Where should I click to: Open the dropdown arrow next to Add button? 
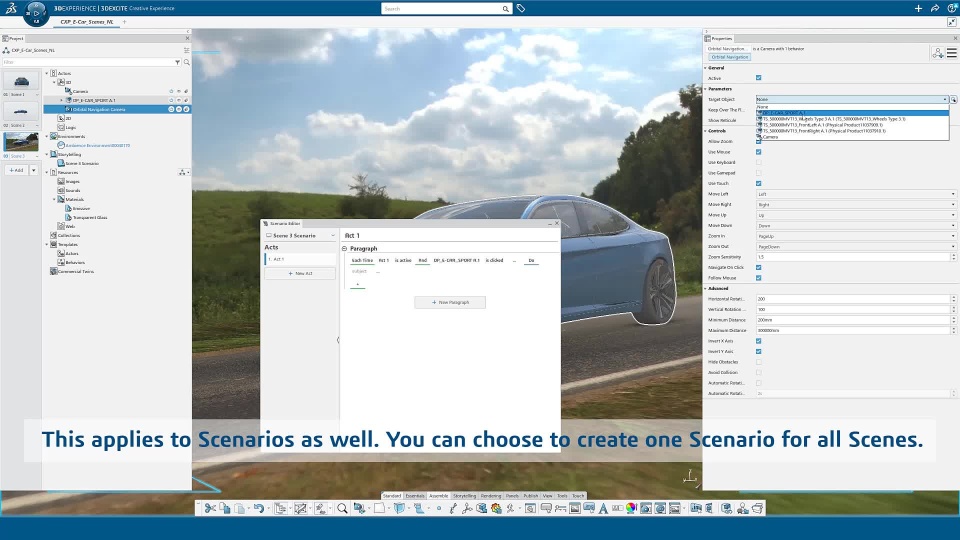[34, 170]
